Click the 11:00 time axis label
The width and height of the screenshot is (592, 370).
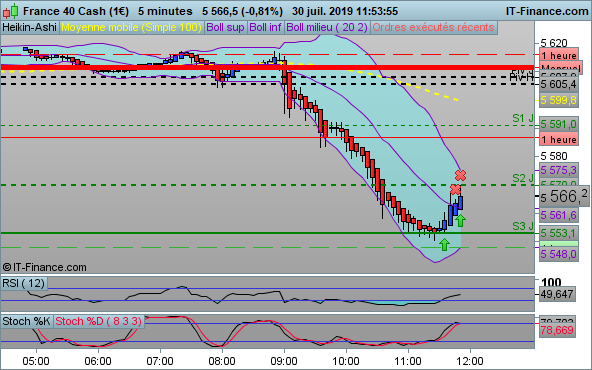tap(408, 361)
